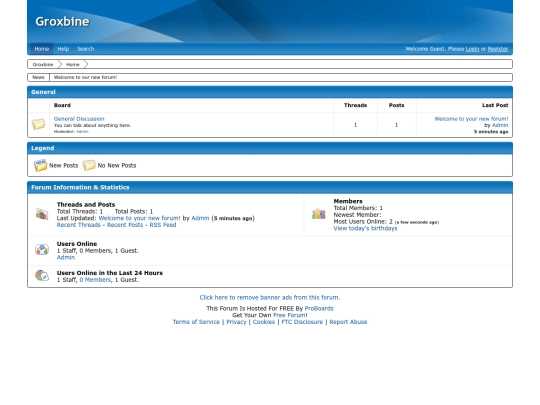Click the '0 Members' link in last 24 hours
The width and height of the screenshot is (540, 405).
coord(95,280)
